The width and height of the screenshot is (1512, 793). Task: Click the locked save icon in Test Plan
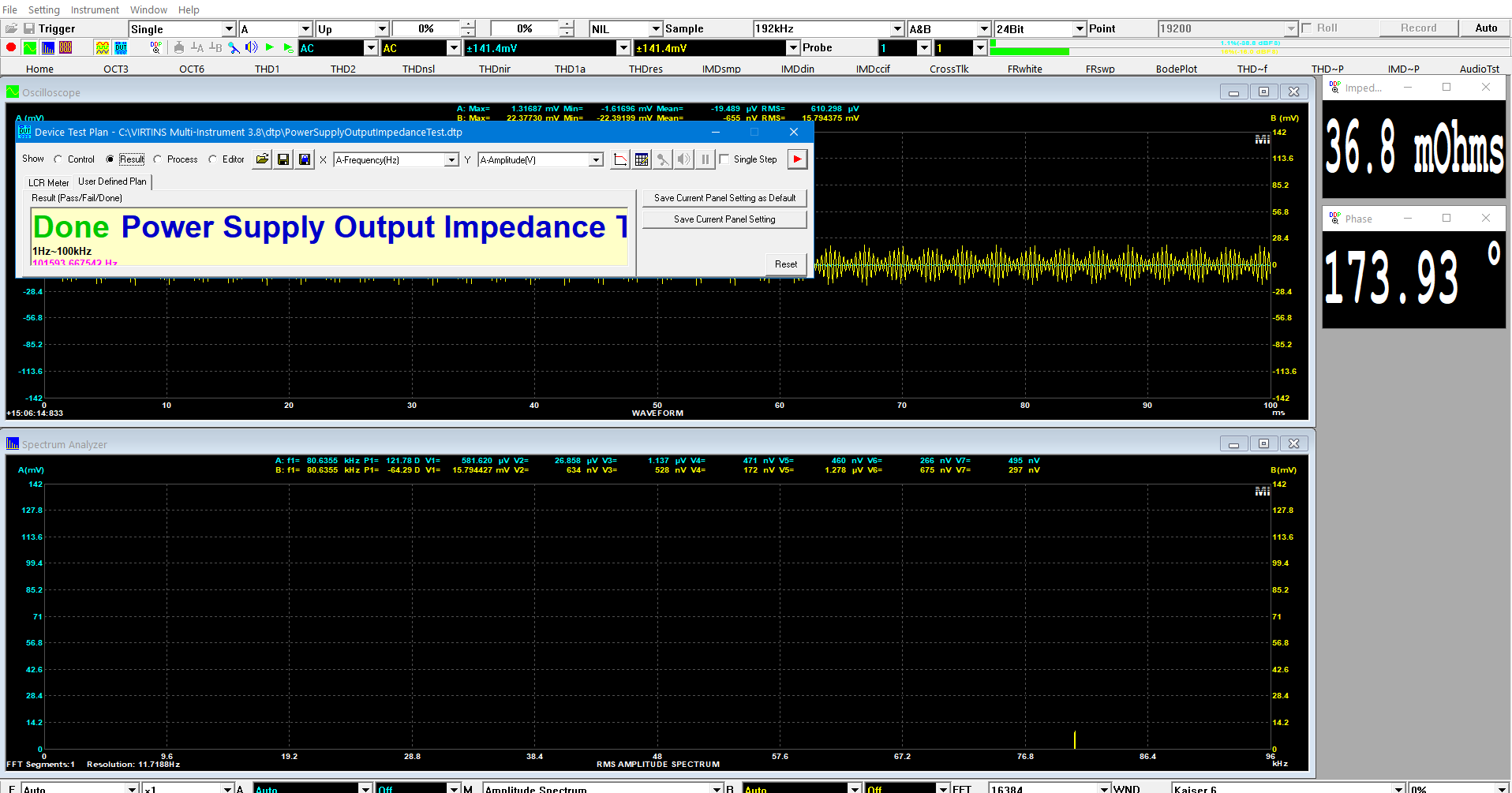click(305, 159)
